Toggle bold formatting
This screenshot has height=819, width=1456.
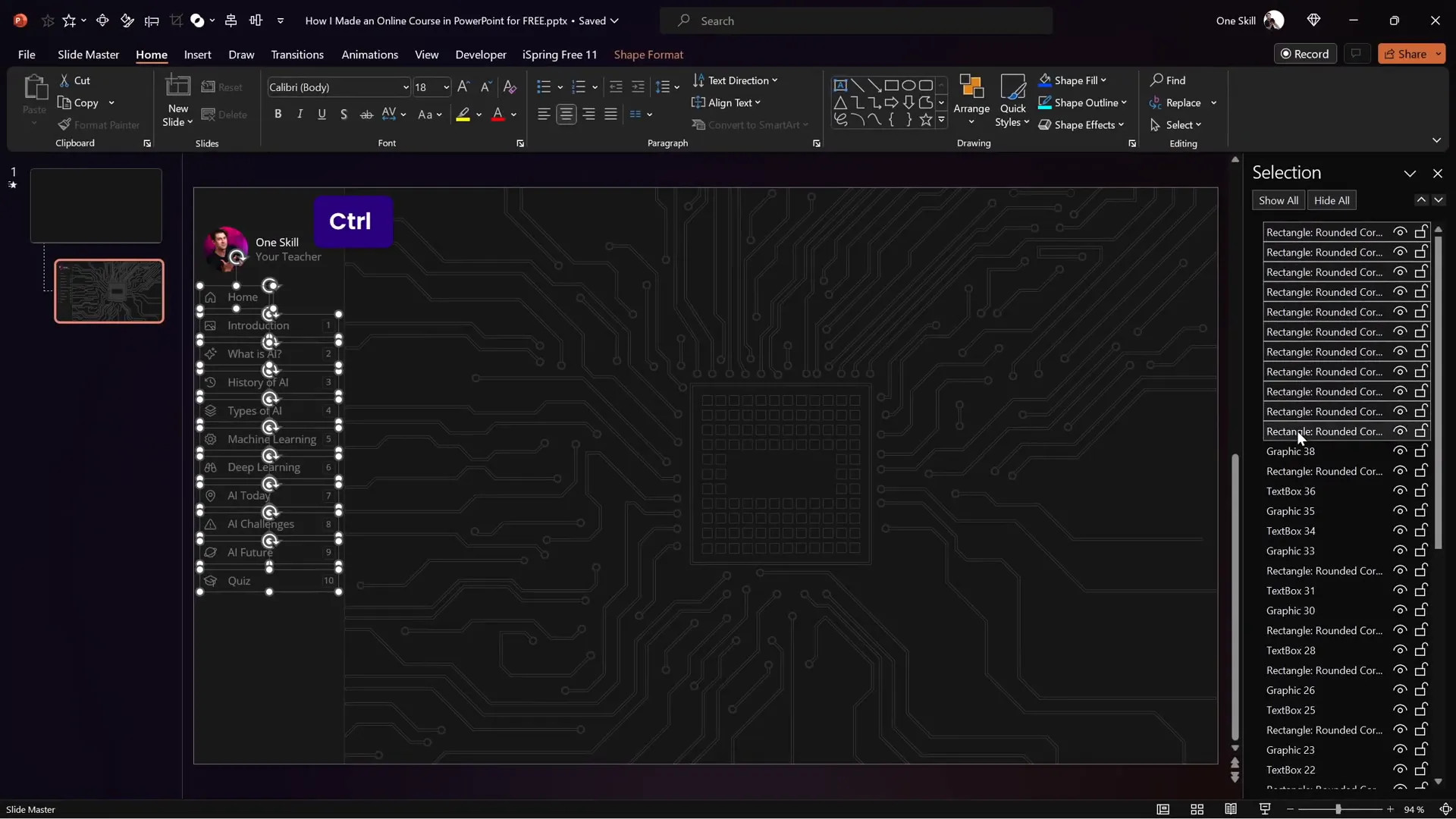[278, 114]
